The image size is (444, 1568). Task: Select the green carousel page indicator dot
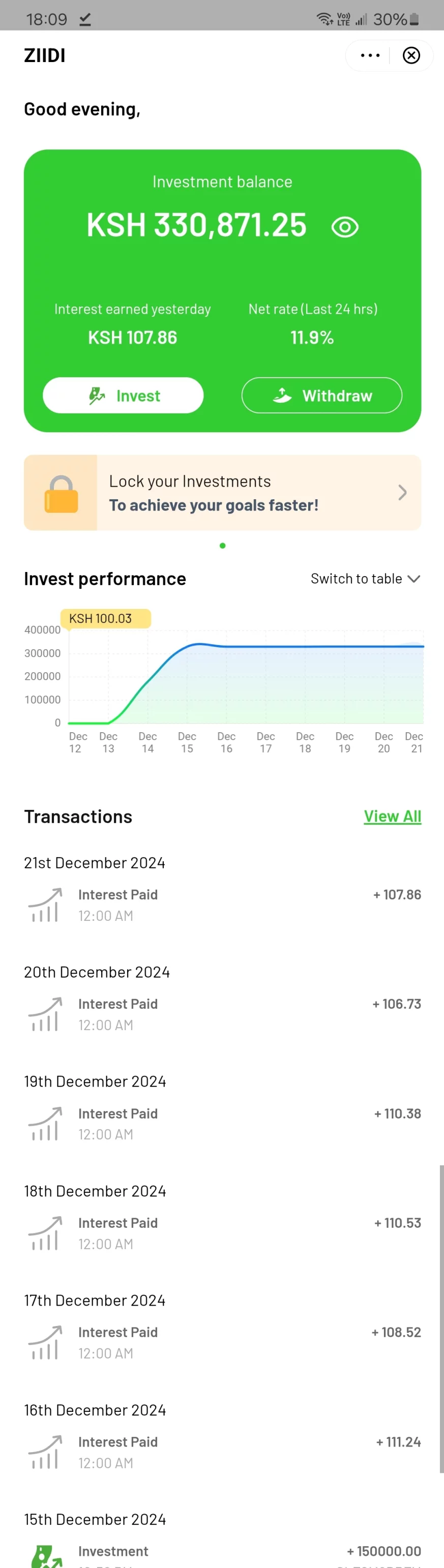coord(222,546)
